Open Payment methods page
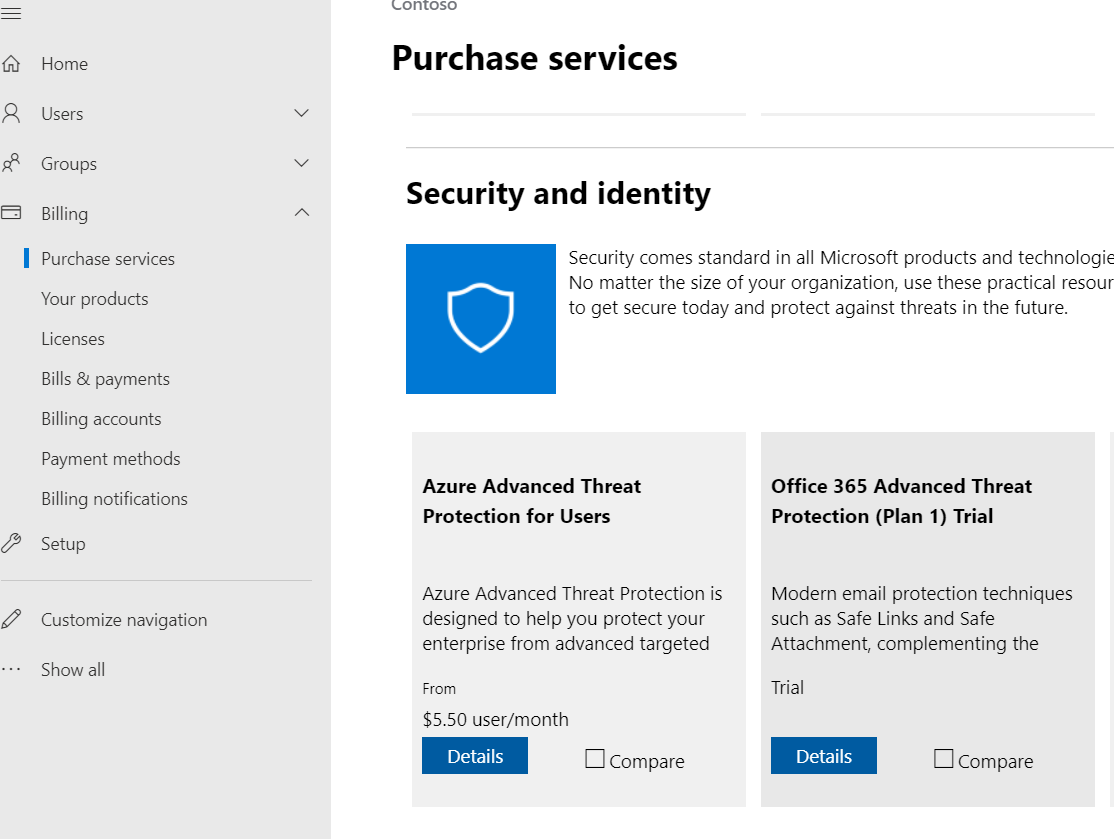This screenshot has height=839, width=1114. pyautogui.click(x=111, y=459)
